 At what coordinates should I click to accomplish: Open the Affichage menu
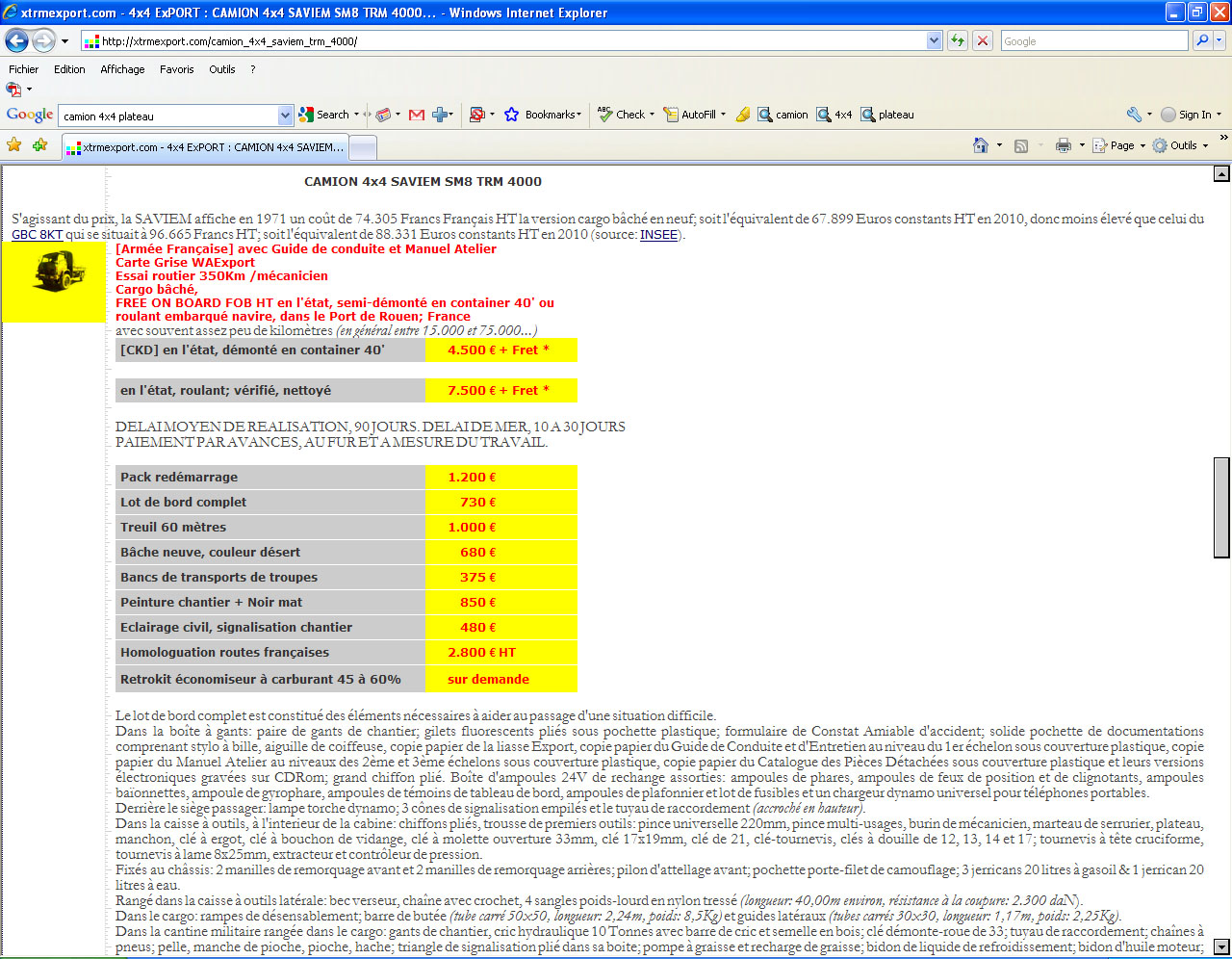[122, 69]
